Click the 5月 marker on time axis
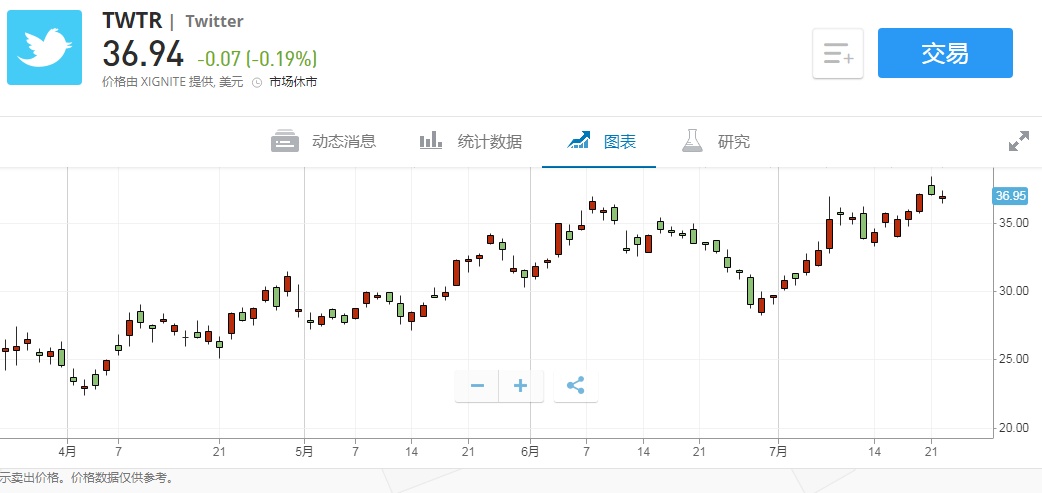Screen dimensions: 1042x493 [304, 452]
